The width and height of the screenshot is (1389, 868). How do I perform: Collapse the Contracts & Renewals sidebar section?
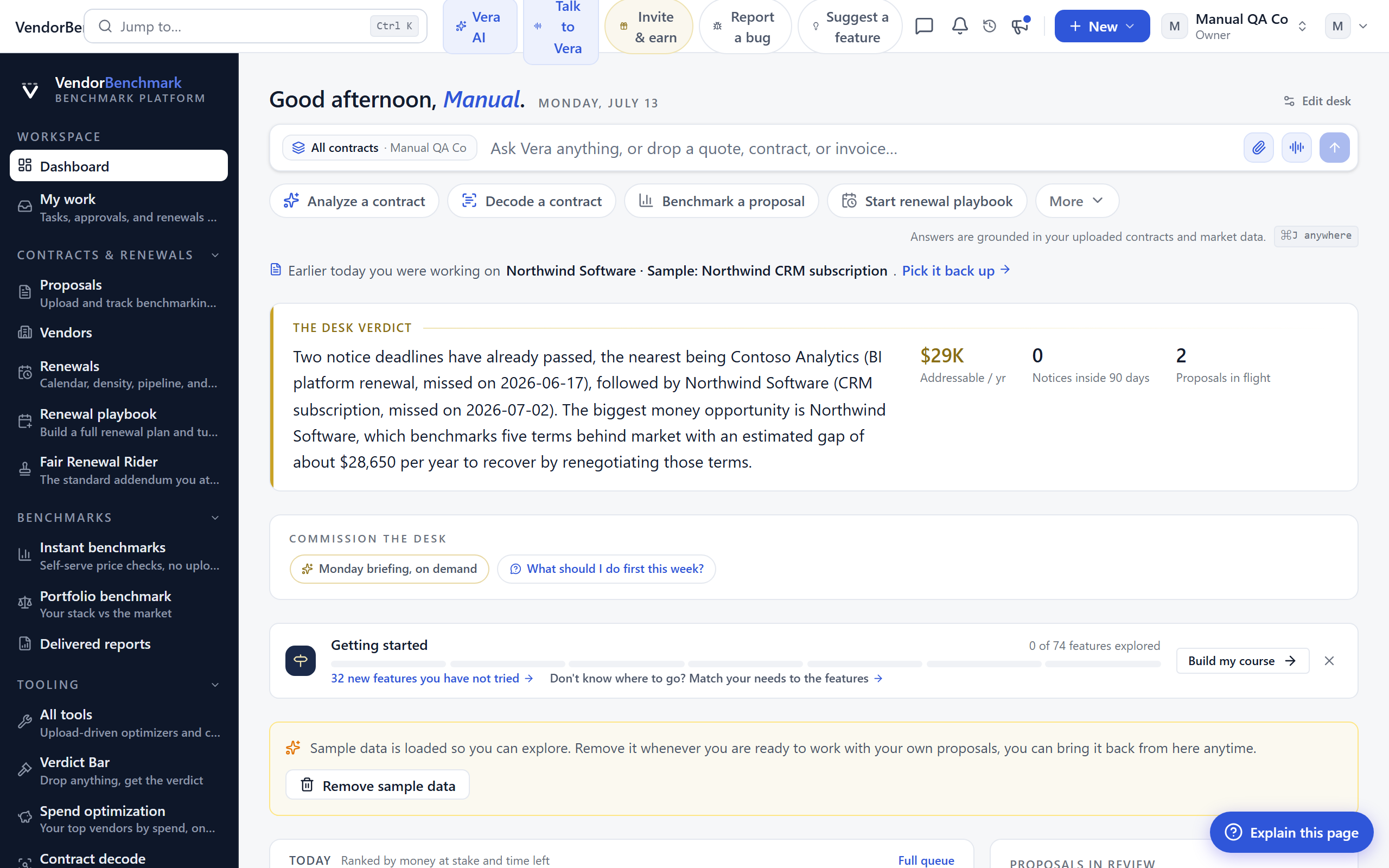click(215, 255)
